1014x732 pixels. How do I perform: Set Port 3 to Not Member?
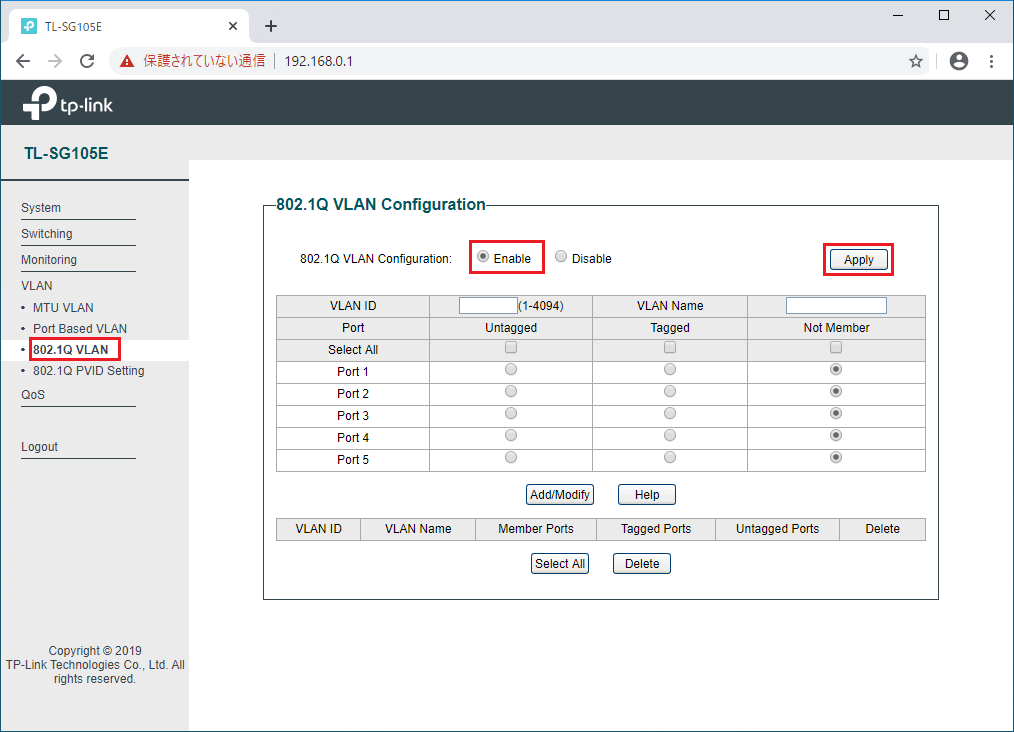point(836,414)
